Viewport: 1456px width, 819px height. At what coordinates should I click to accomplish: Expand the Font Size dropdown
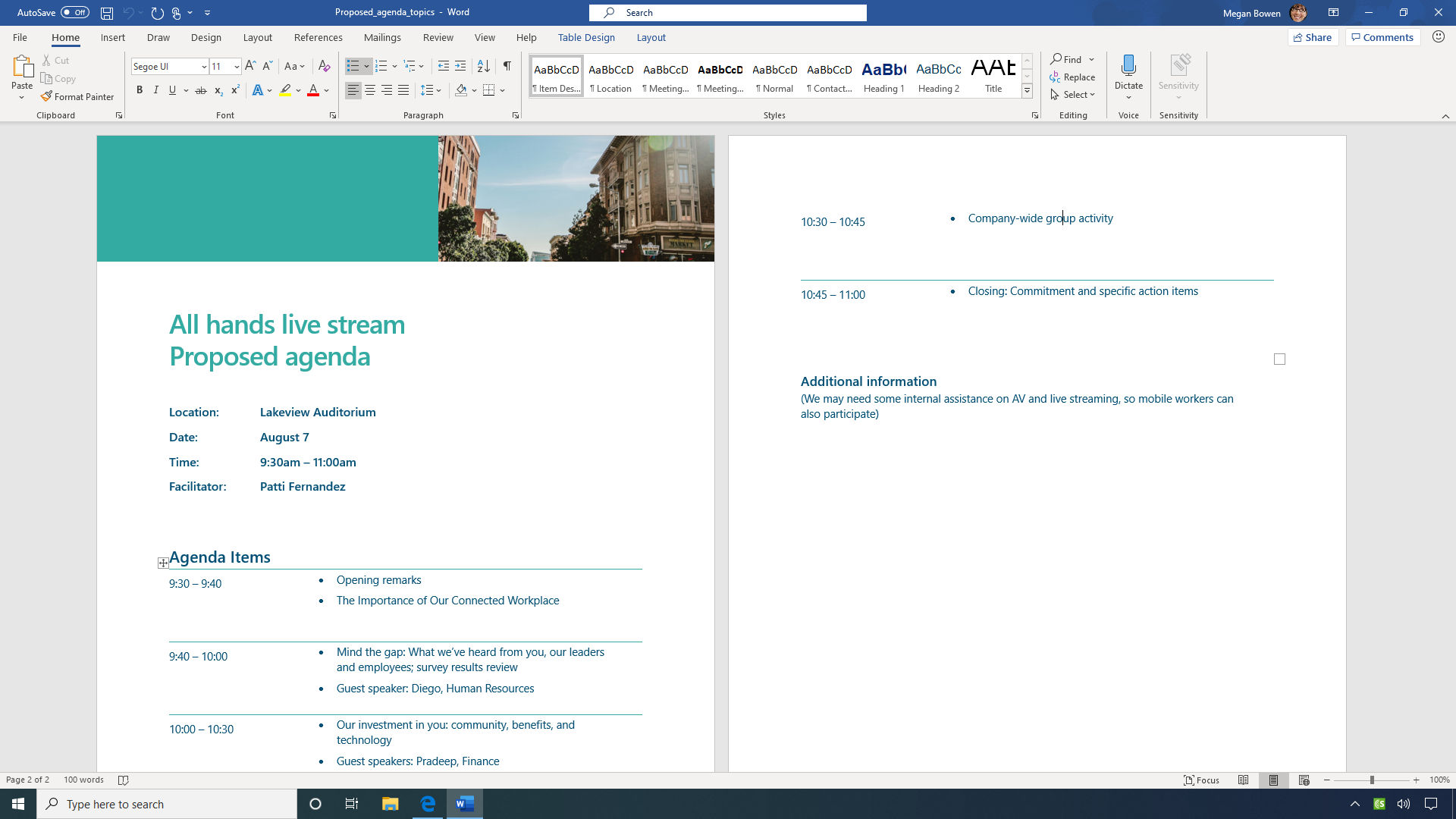pos(236,67)
